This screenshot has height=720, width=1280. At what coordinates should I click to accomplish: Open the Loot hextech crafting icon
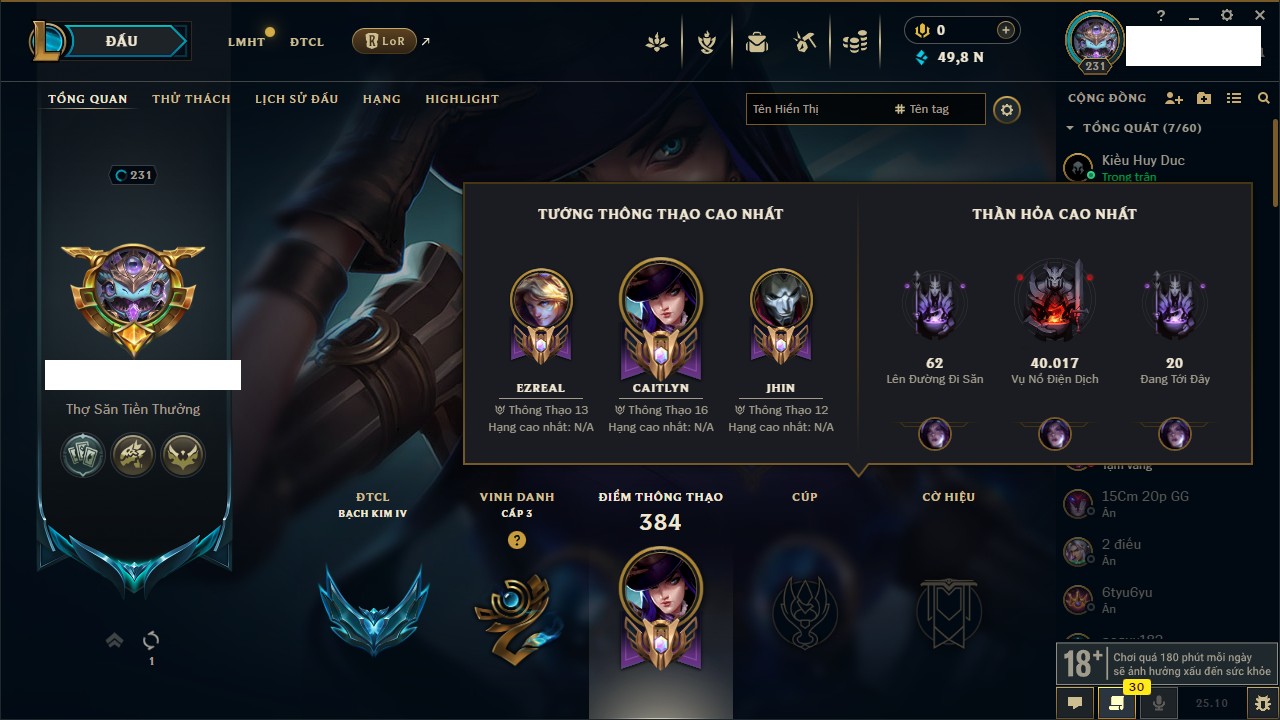coord(805,42)
